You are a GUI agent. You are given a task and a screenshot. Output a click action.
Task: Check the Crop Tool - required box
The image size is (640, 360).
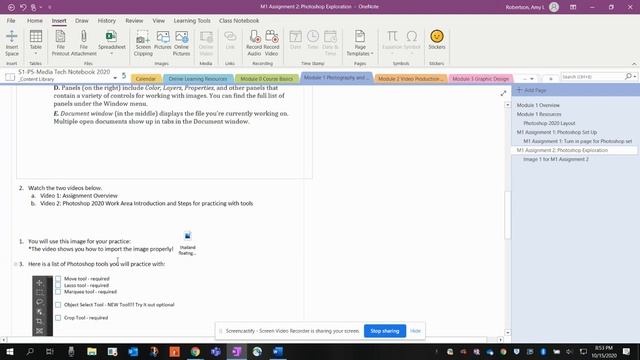(x=58, y=318)
